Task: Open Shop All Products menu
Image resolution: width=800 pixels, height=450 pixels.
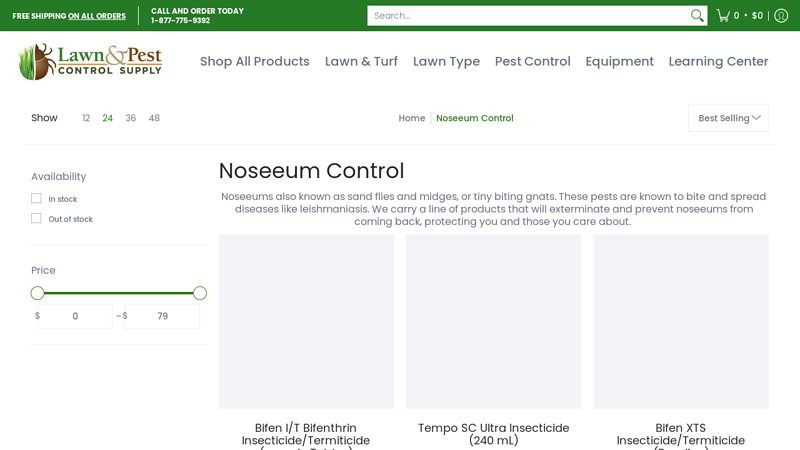Action: tap(255, 61)
